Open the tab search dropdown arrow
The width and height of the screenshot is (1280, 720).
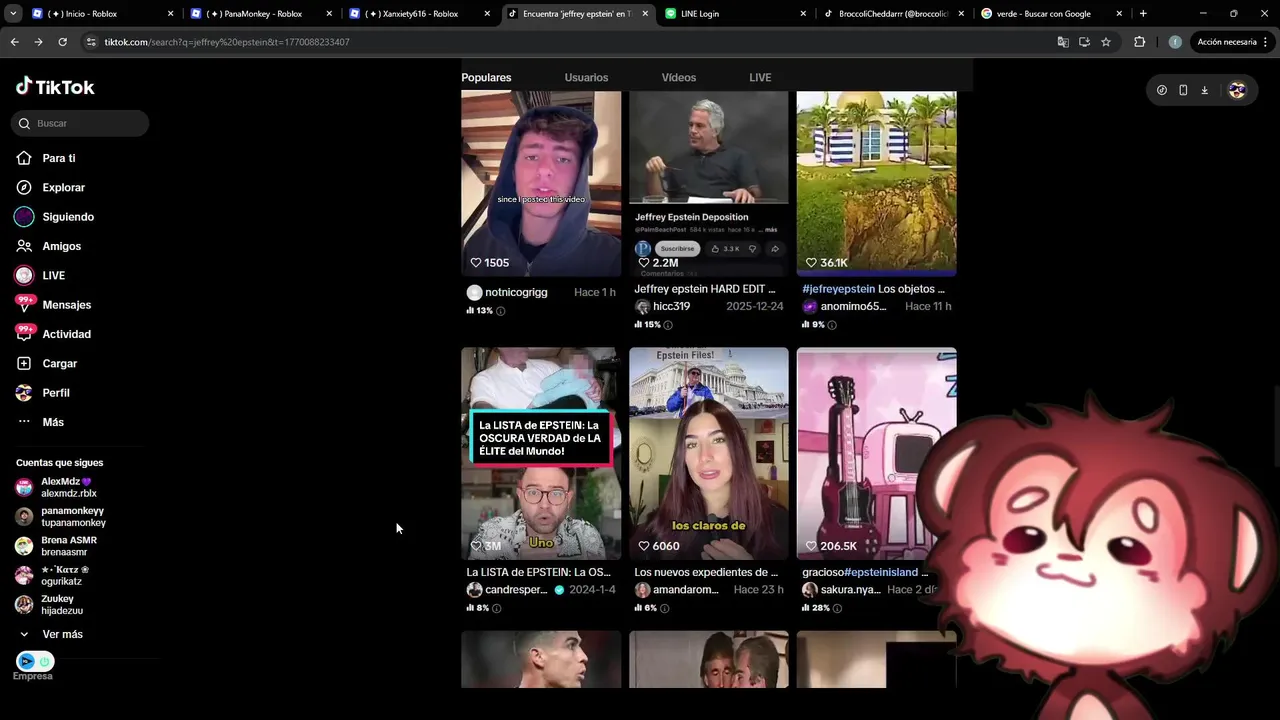[x=13, y=14]
